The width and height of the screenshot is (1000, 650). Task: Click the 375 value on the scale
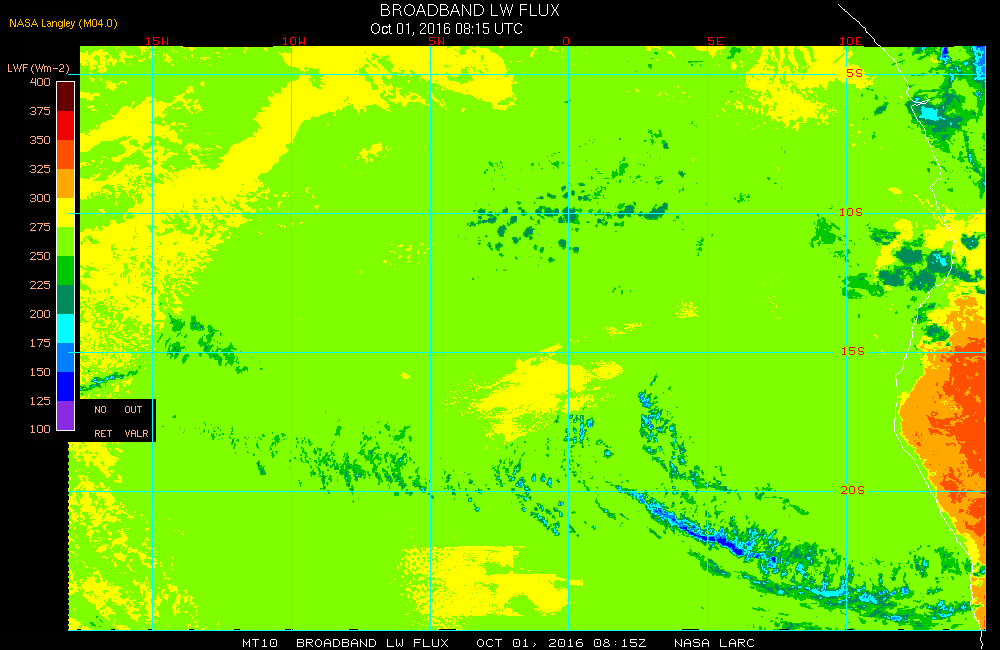coord(40,111)
